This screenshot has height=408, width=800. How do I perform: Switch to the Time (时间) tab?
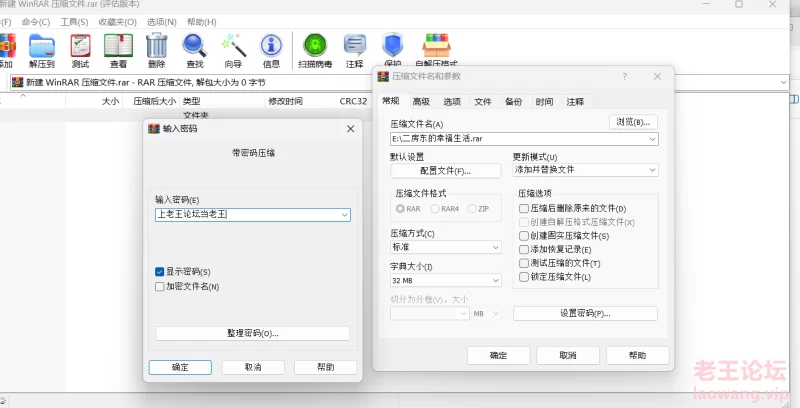coord(544,102)
